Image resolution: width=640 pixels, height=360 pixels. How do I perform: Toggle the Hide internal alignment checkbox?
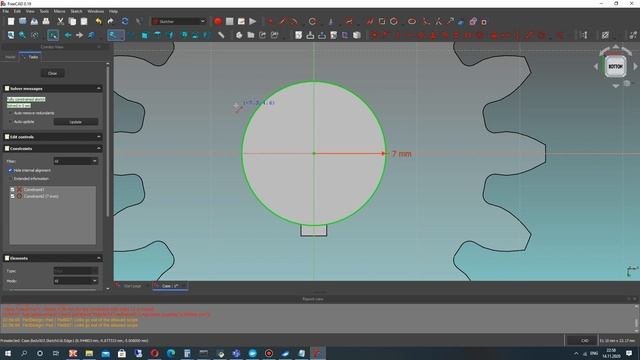click(11, 170)
